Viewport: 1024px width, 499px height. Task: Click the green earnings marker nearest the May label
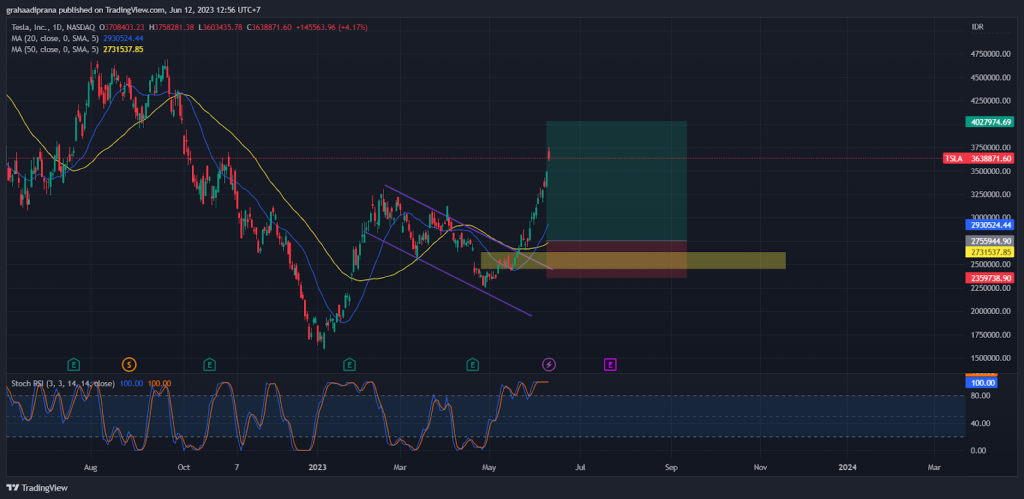coord(472,364)
